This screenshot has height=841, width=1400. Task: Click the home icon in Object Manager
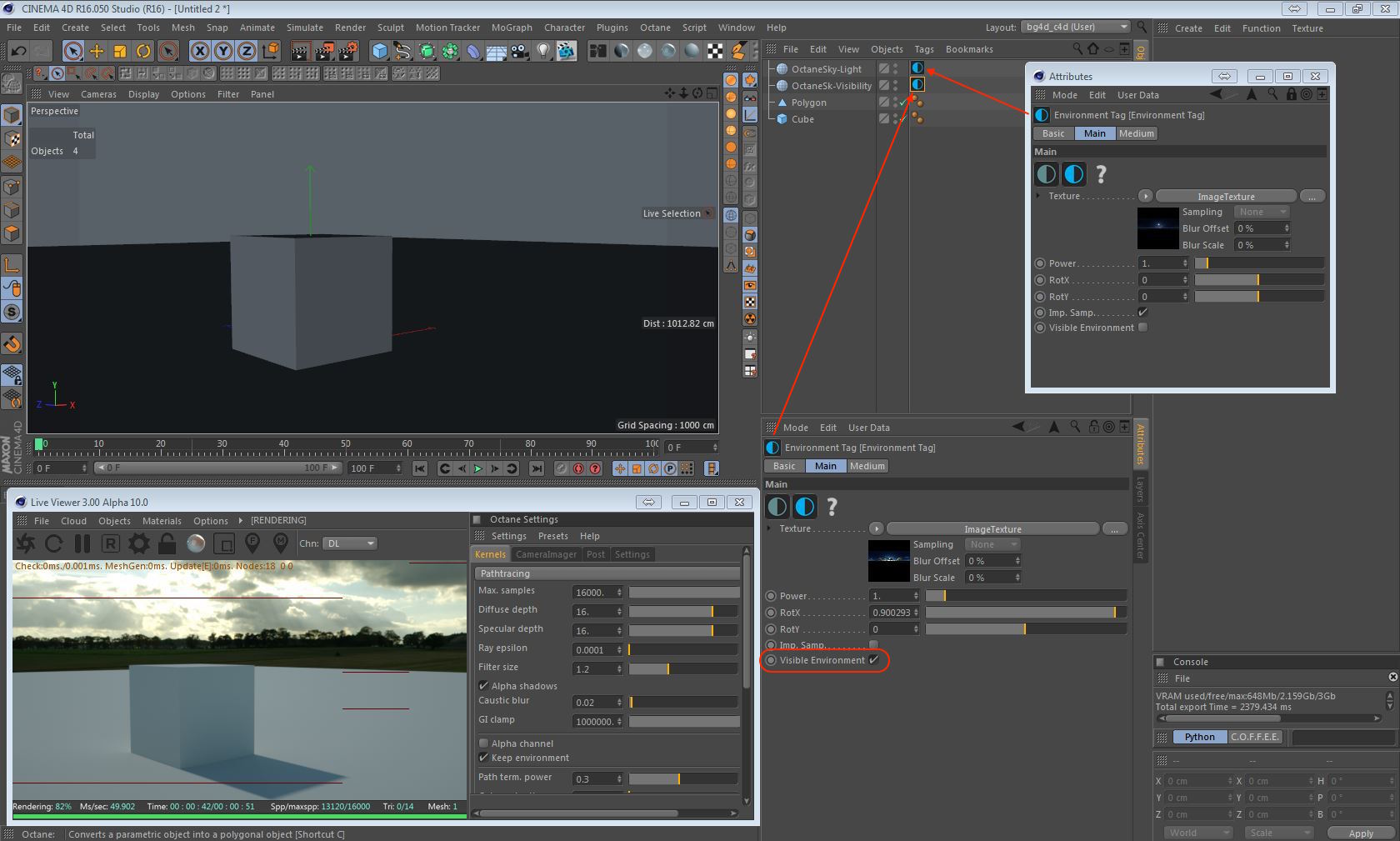pos(1093,49)
